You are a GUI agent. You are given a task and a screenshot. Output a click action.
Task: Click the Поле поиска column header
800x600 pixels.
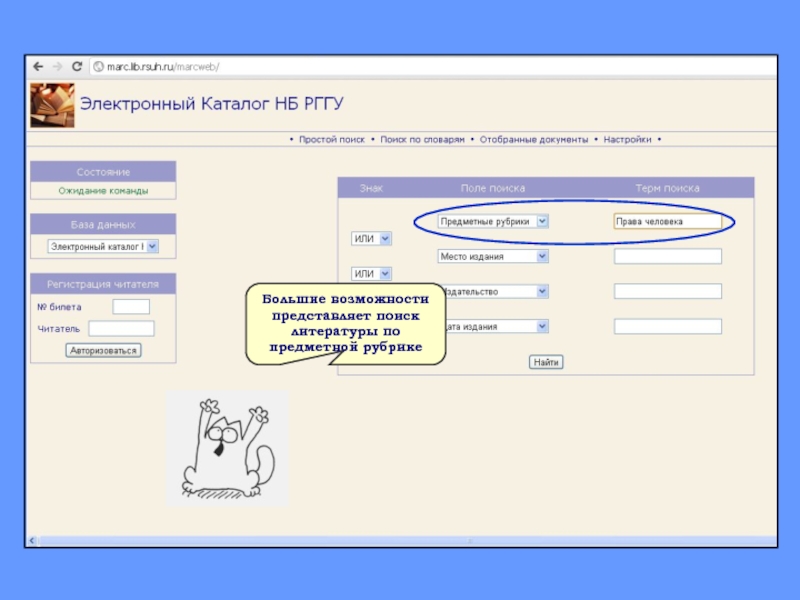[x=493, y=188]
